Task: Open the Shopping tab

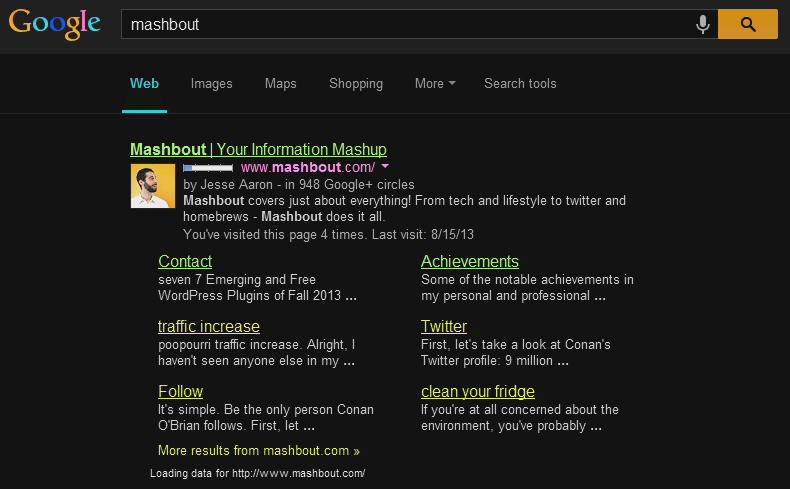Action: [x=356, y=84]
